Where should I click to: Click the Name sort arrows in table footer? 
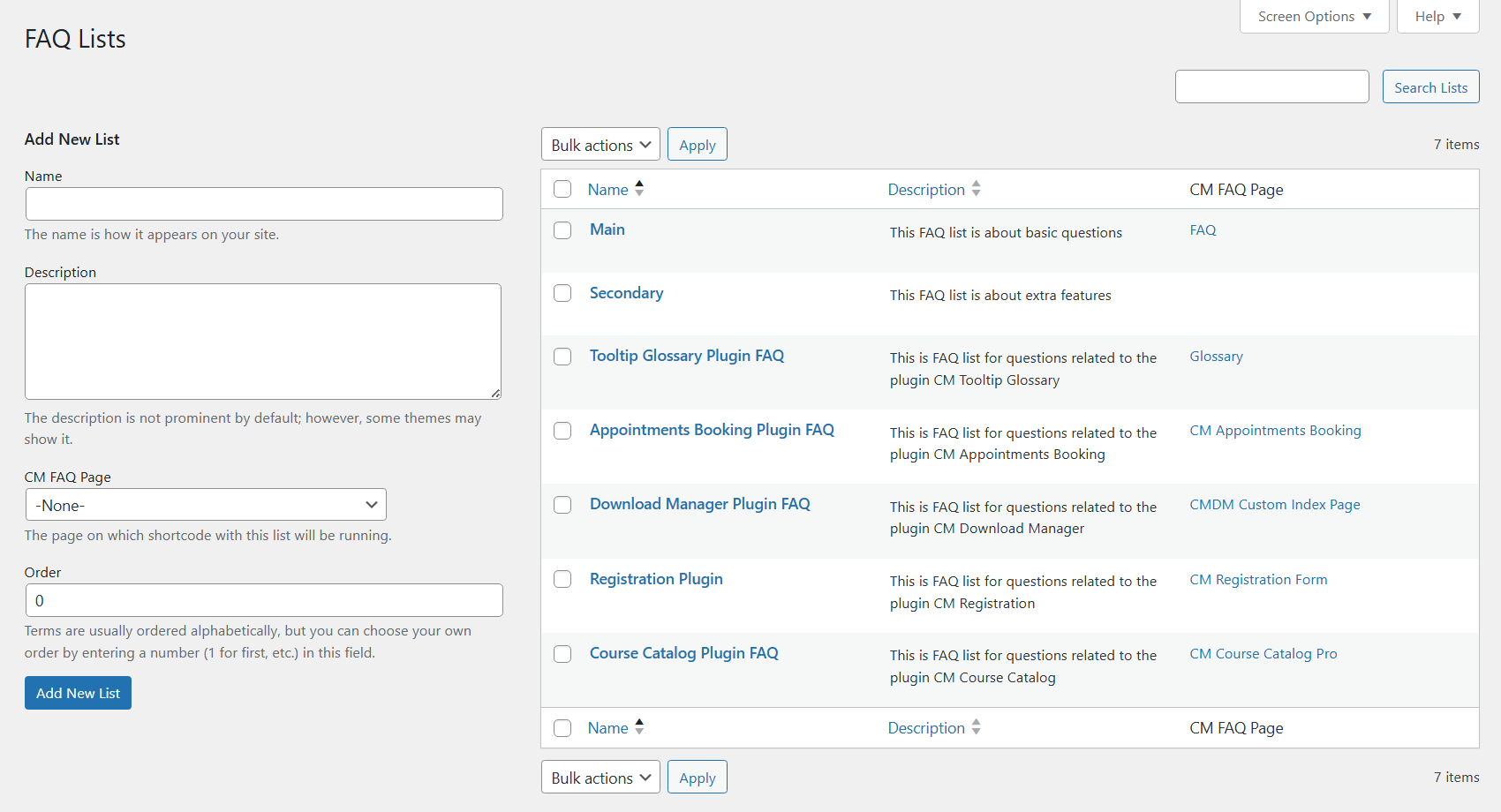639,727
